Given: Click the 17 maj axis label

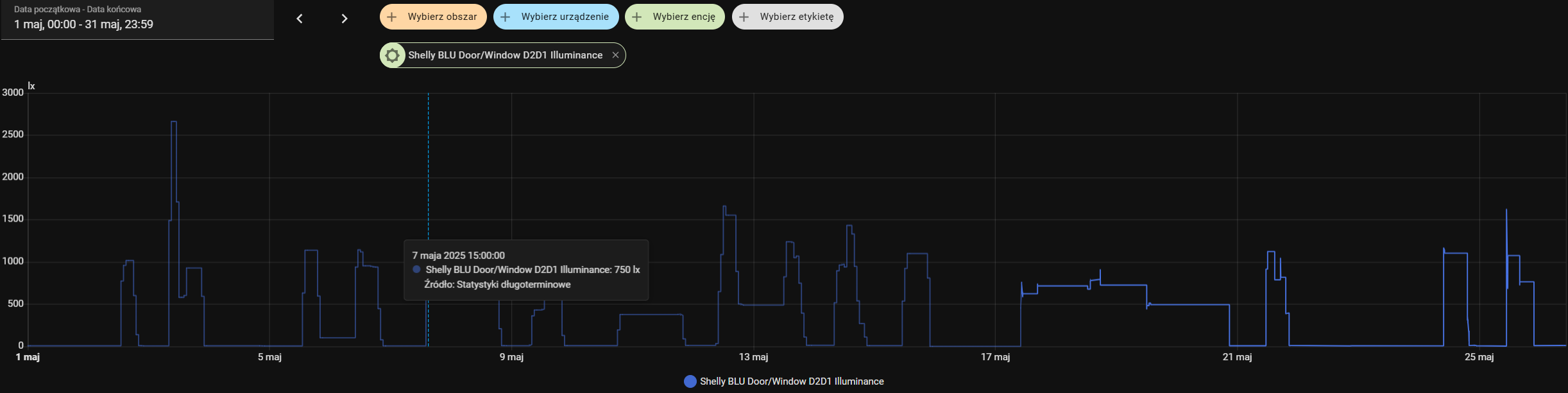Looking at the screenshot, I should tap(995, 357).
